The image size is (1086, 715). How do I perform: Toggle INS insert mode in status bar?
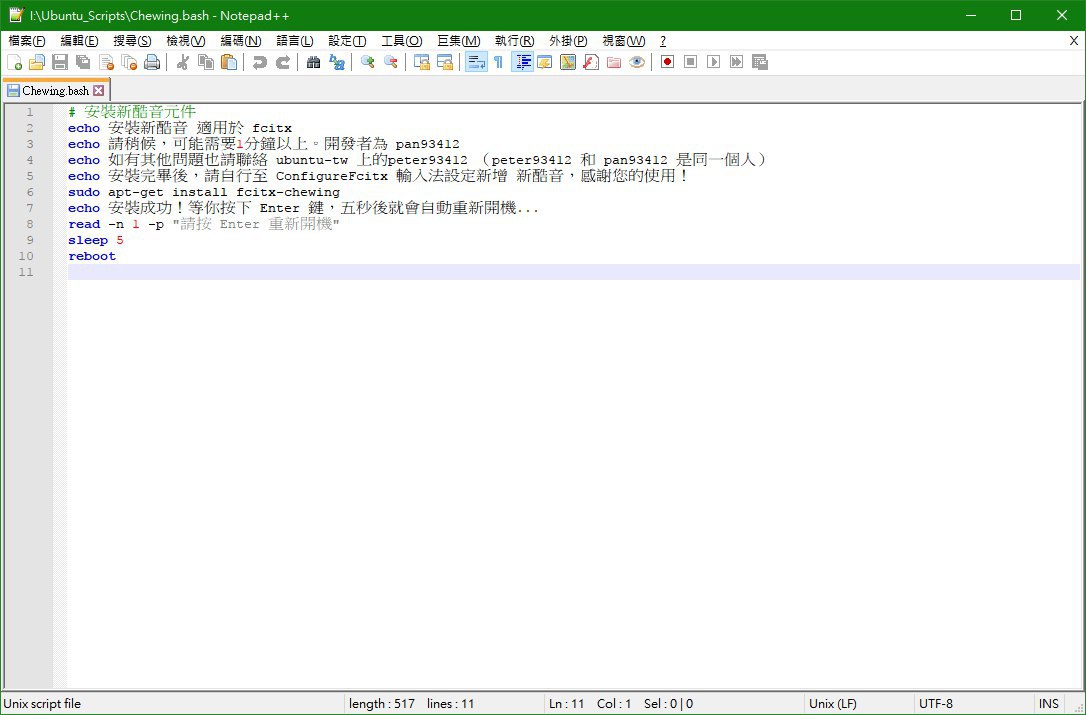coord(1049,704)
